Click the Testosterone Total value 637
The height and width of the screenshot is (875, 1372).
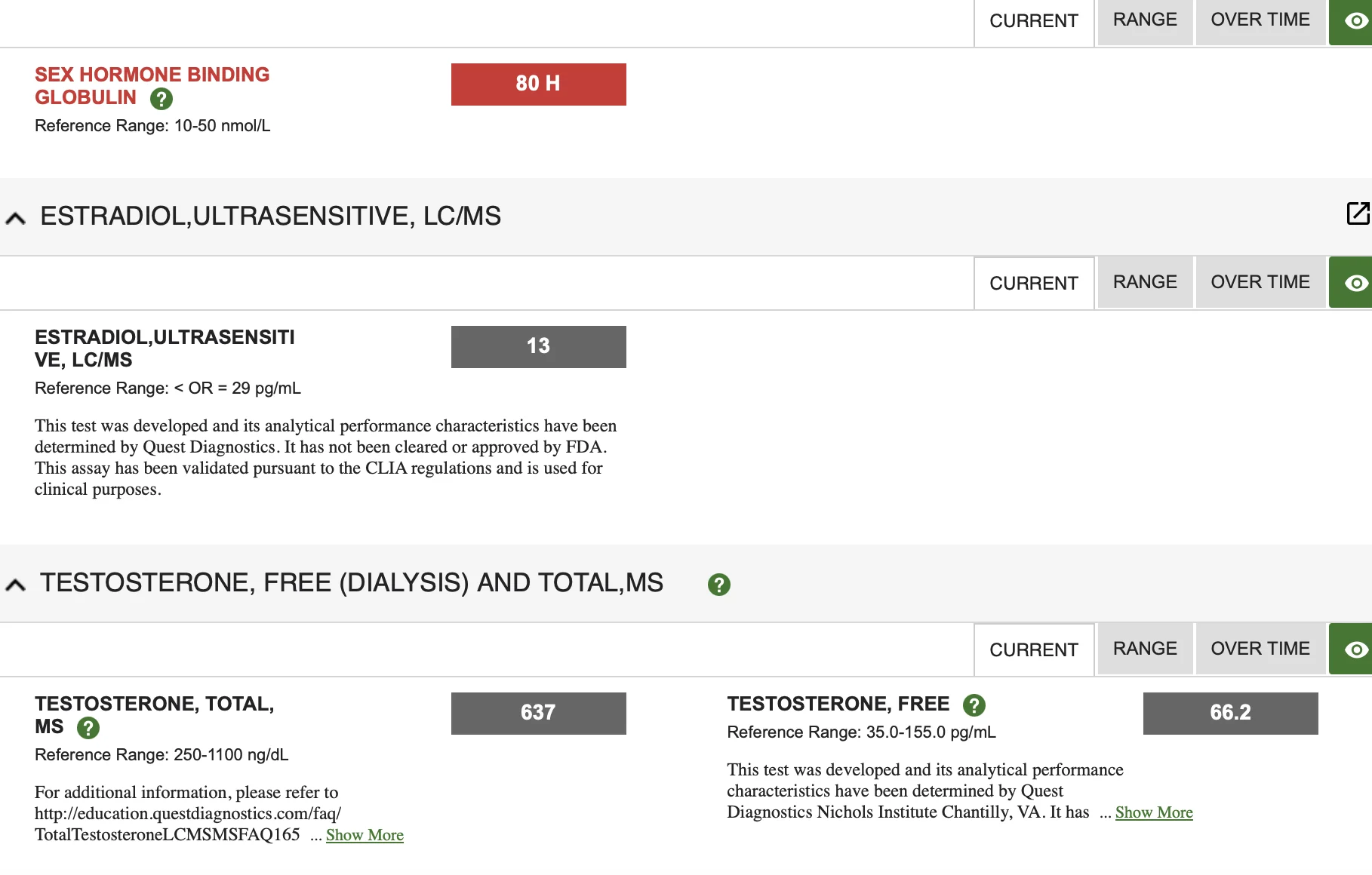click(538, 713)
